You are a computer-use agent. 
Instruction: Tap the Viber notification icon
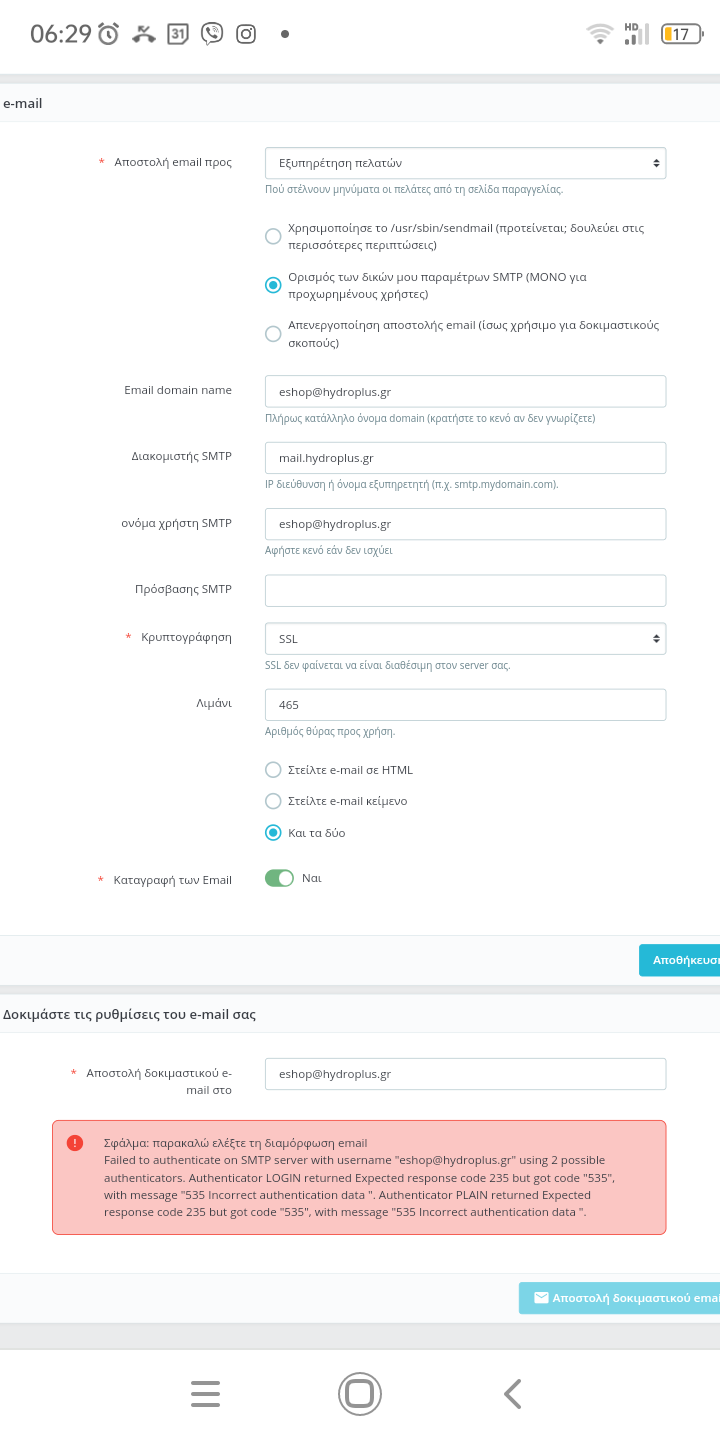click(212, 34)
